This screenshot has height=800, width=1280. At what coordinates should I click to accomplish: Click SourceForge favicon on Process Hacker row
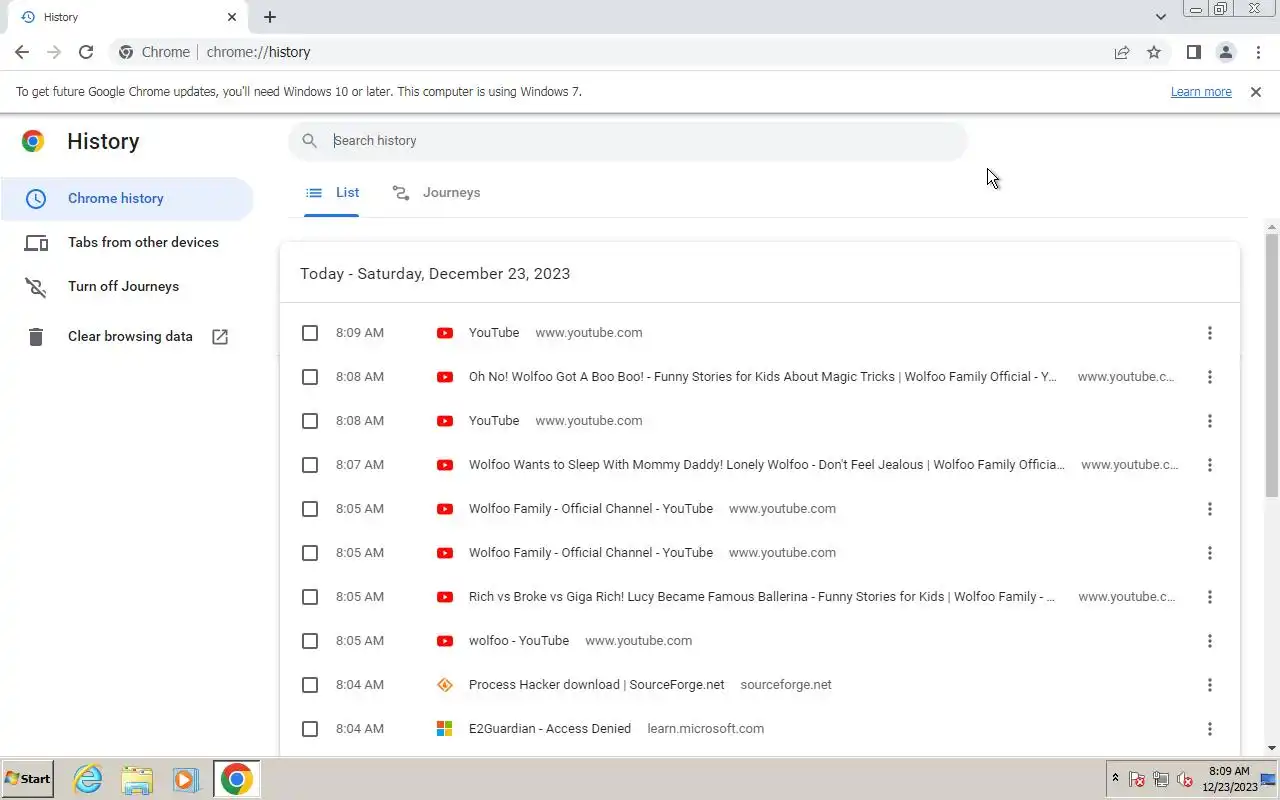[x=445, y=685]
